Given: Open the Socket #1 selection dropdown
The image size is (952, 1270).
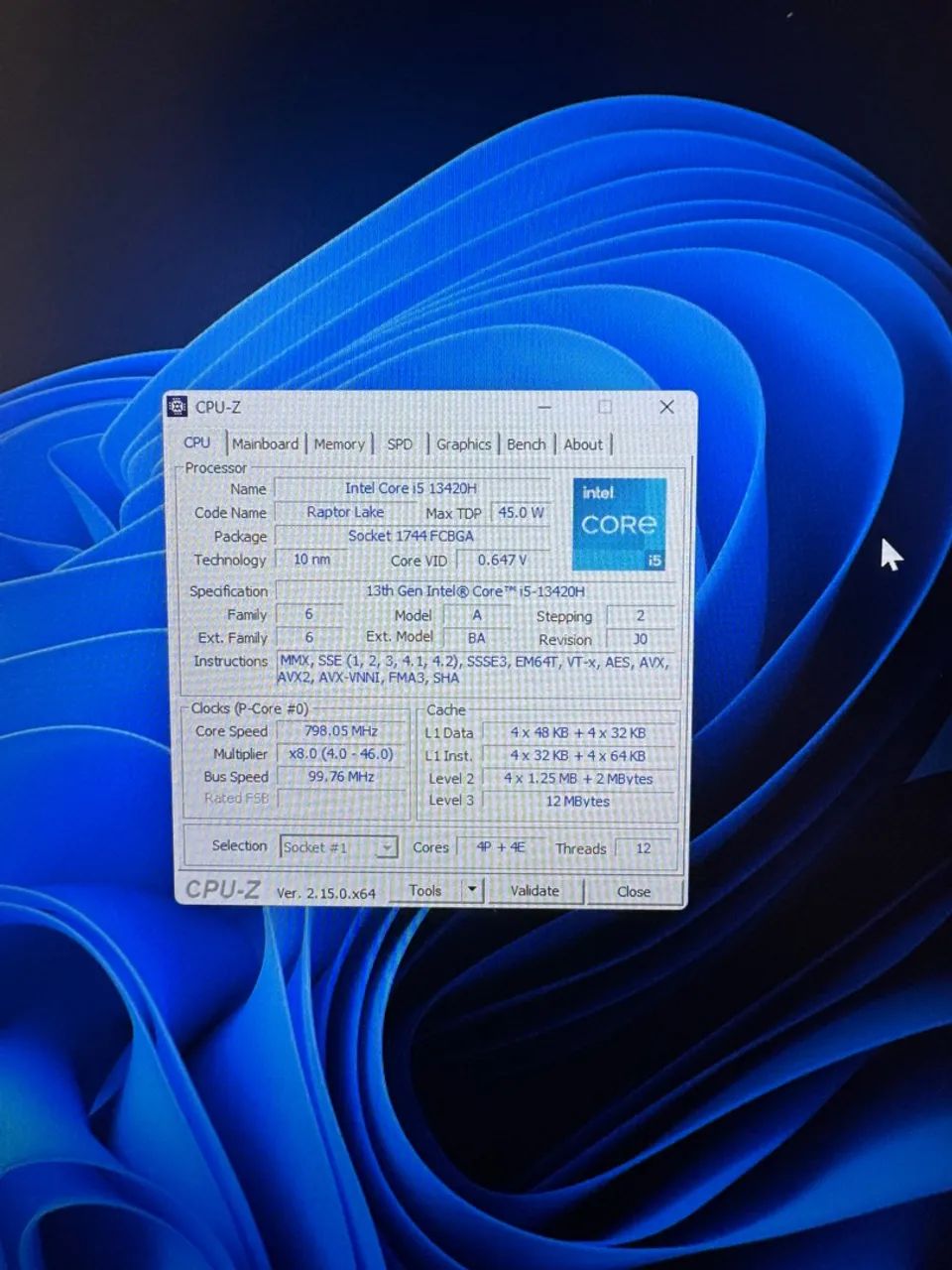Looking at the screenshot, I should pos(339,847).
